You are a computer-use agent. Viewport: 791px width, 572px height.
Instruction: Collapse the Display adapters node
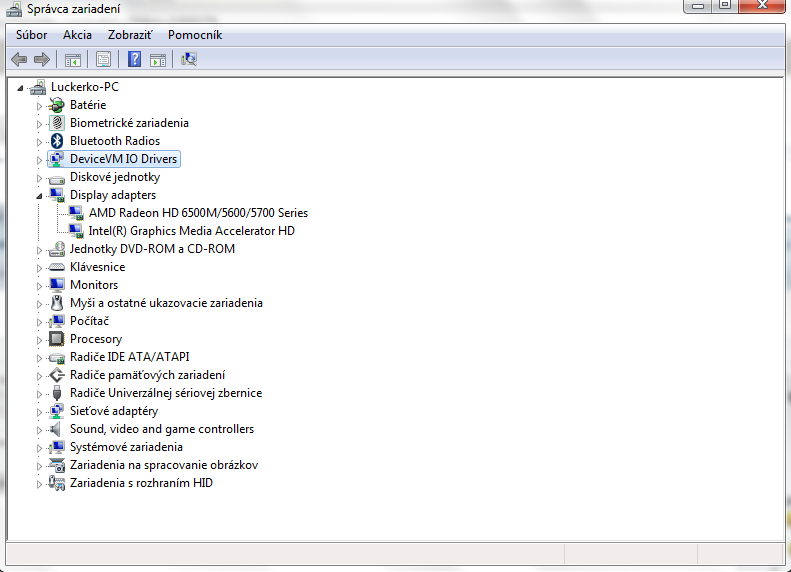39,196
